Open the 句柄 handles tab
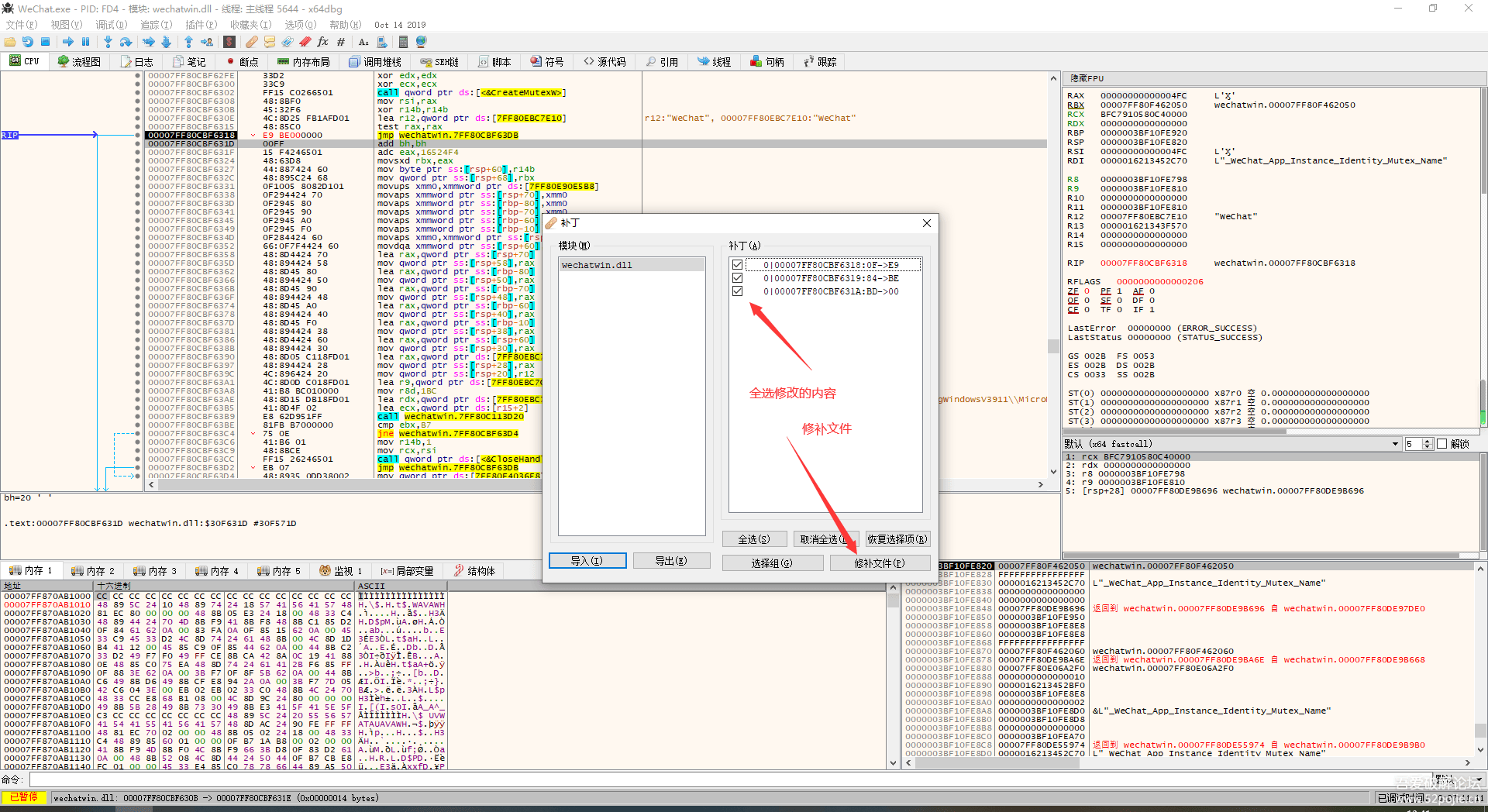The width and height of the screenshot is (1488, 812). pyautogui.click(x=768, y=61)
